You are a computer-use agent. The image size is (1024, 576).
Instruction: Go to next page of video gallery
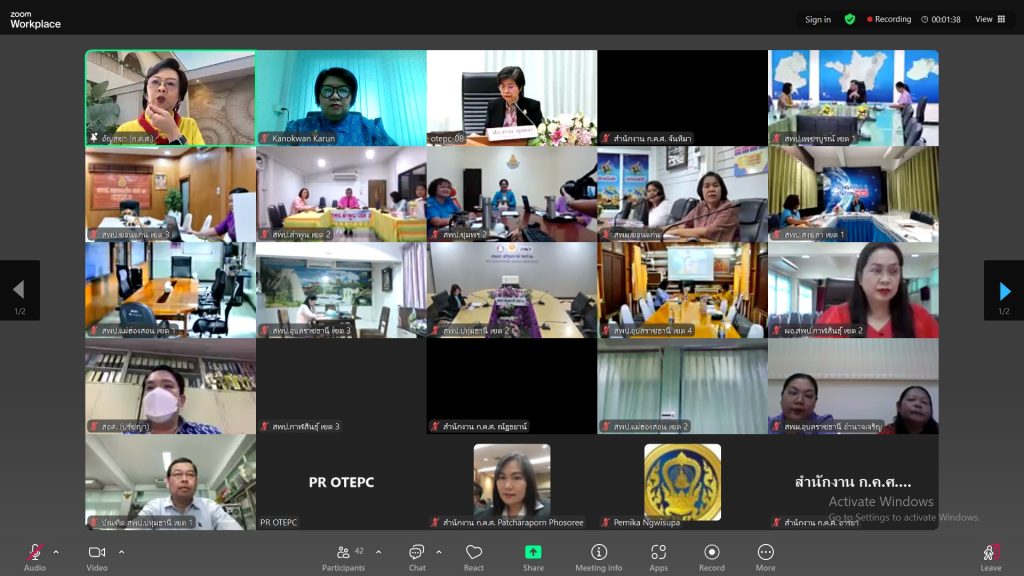[1004, 291]
